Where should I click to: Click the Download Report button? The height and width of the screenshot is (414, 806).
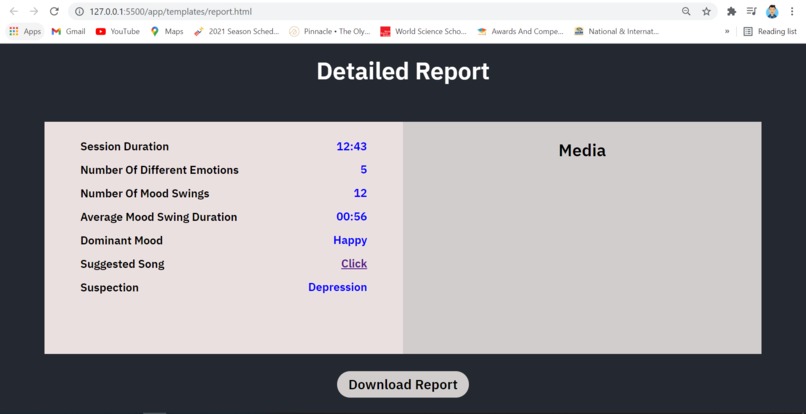point(402,385)
